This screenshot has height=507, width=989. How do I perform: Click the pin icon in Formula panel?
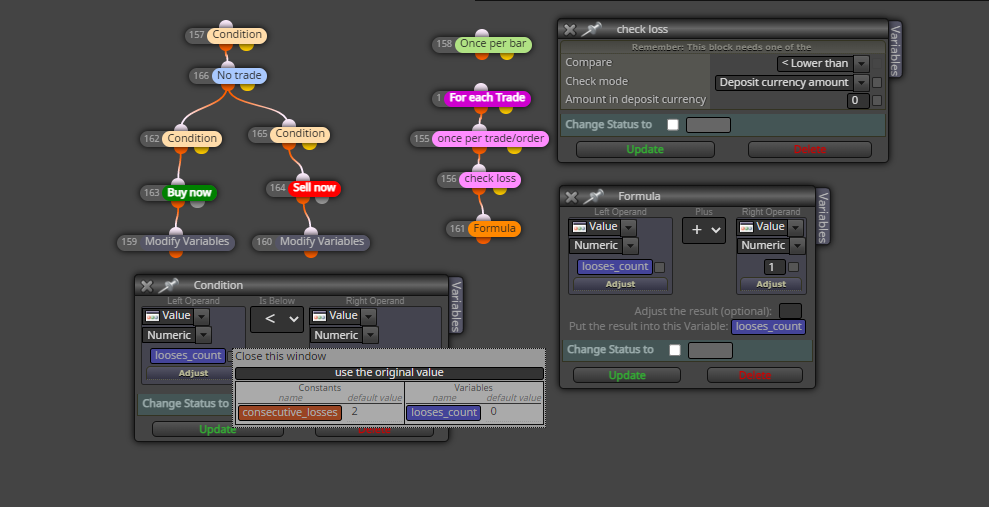tap(593, 196)
